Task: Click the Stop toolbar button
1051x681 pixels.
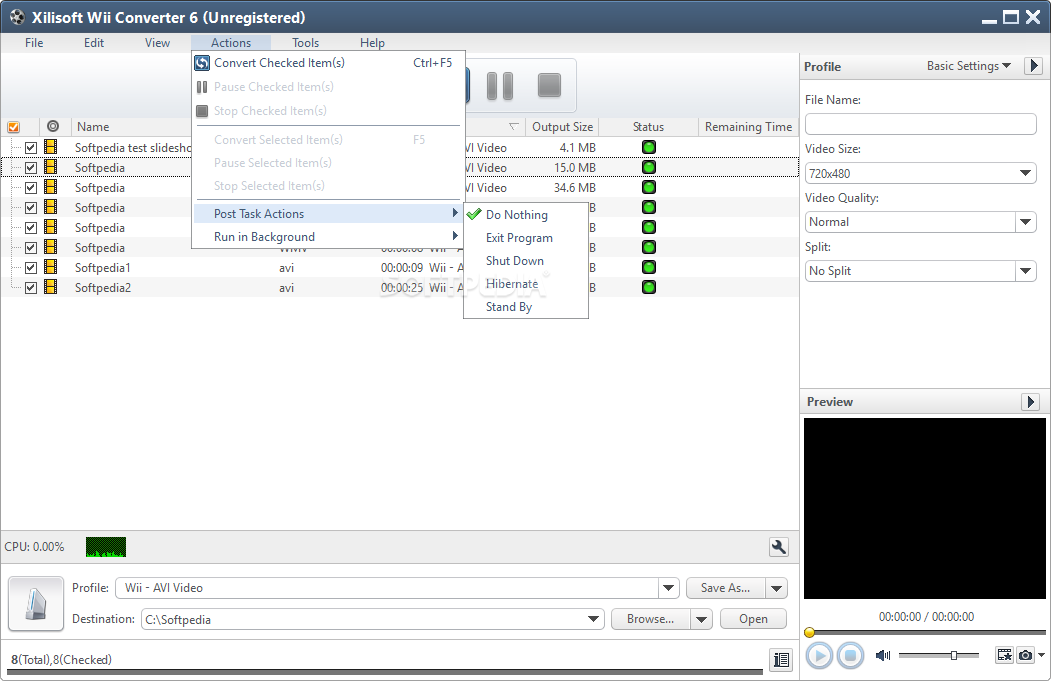Action: click(549, 86)
